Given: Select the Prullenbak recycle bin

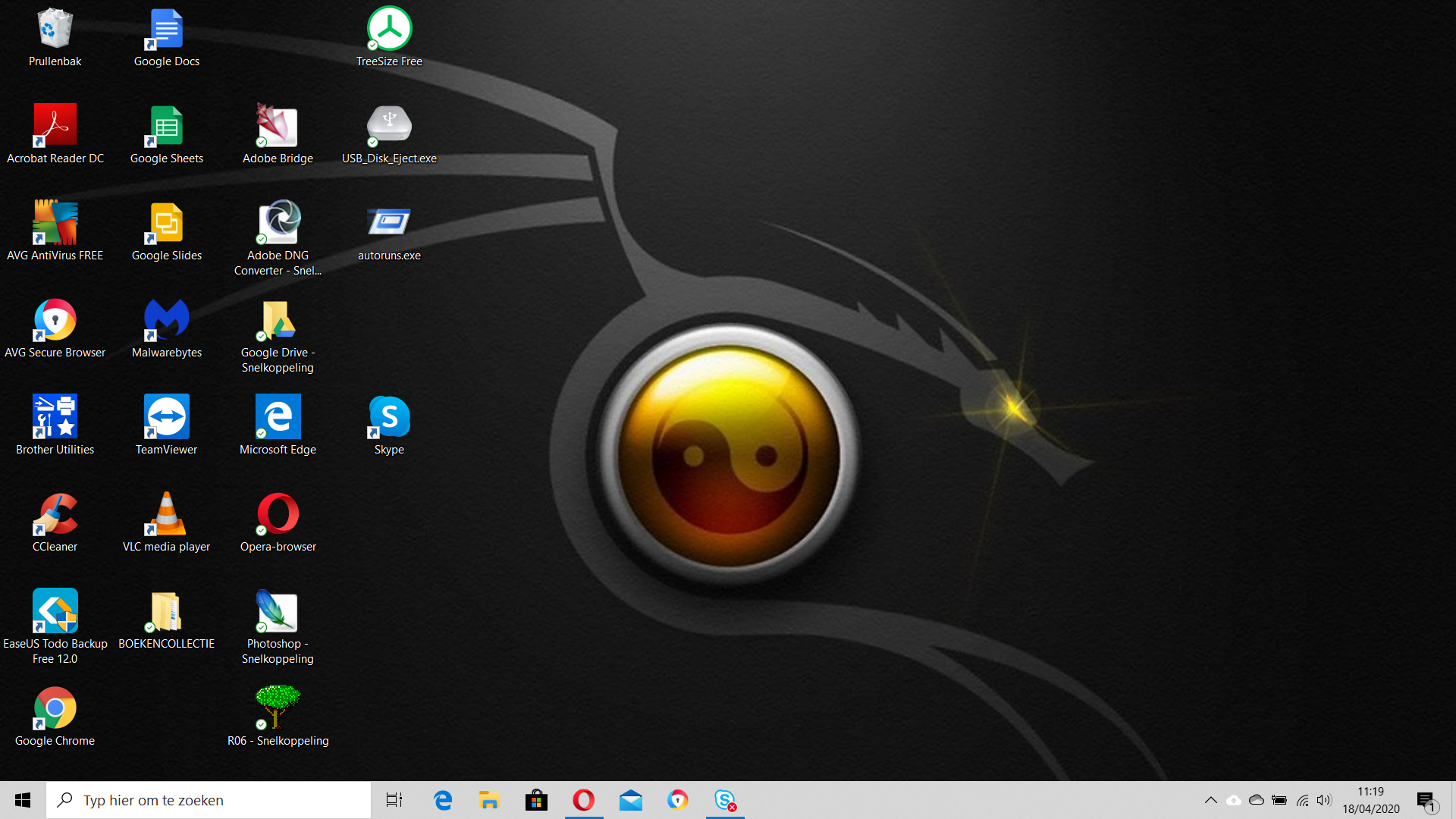Looking at the screenshot, I should coord(55,30).
